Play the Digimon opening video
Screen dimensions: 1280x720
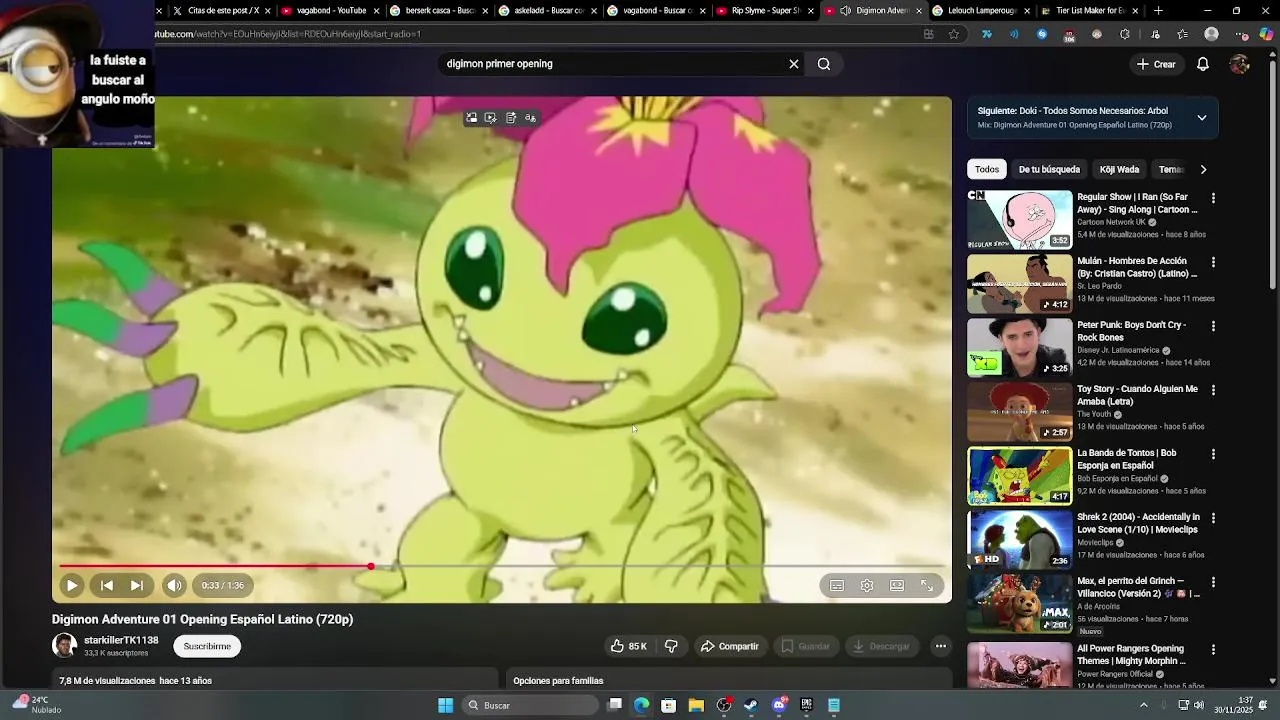72,586
